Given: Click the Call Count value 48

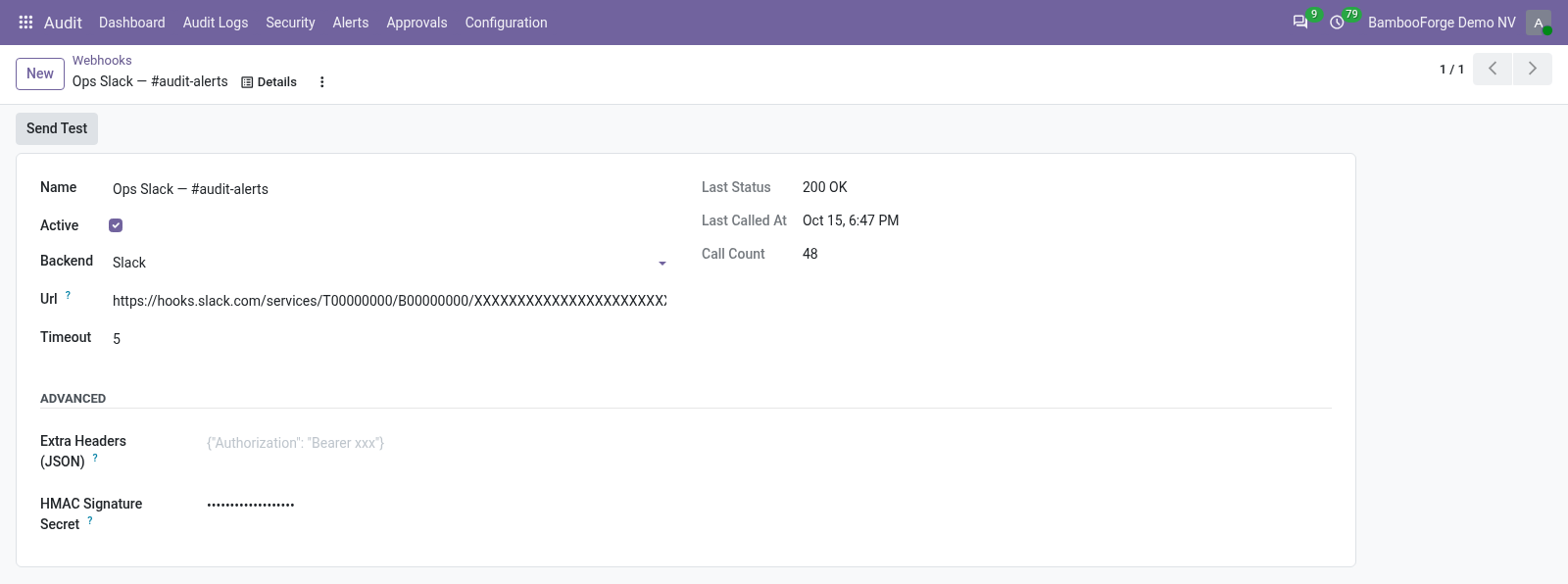Looking at the screenshot, I should pos(810,254).
